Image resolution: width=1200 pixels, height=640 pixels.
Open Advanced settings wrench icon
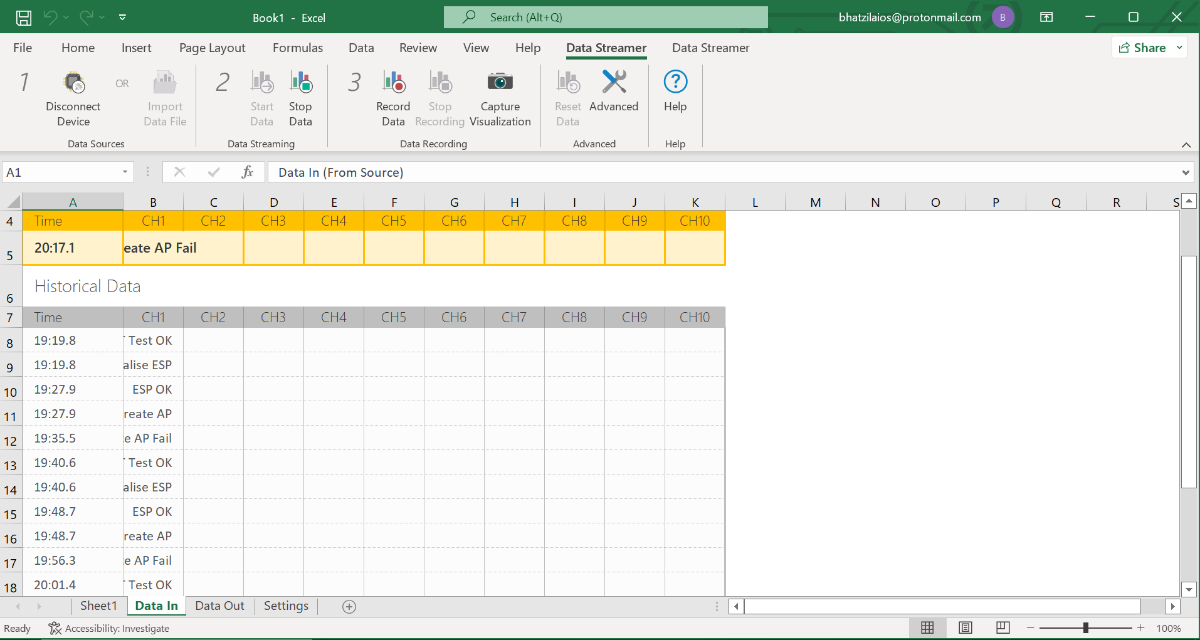pyautogui.click(x=614, y=82)
